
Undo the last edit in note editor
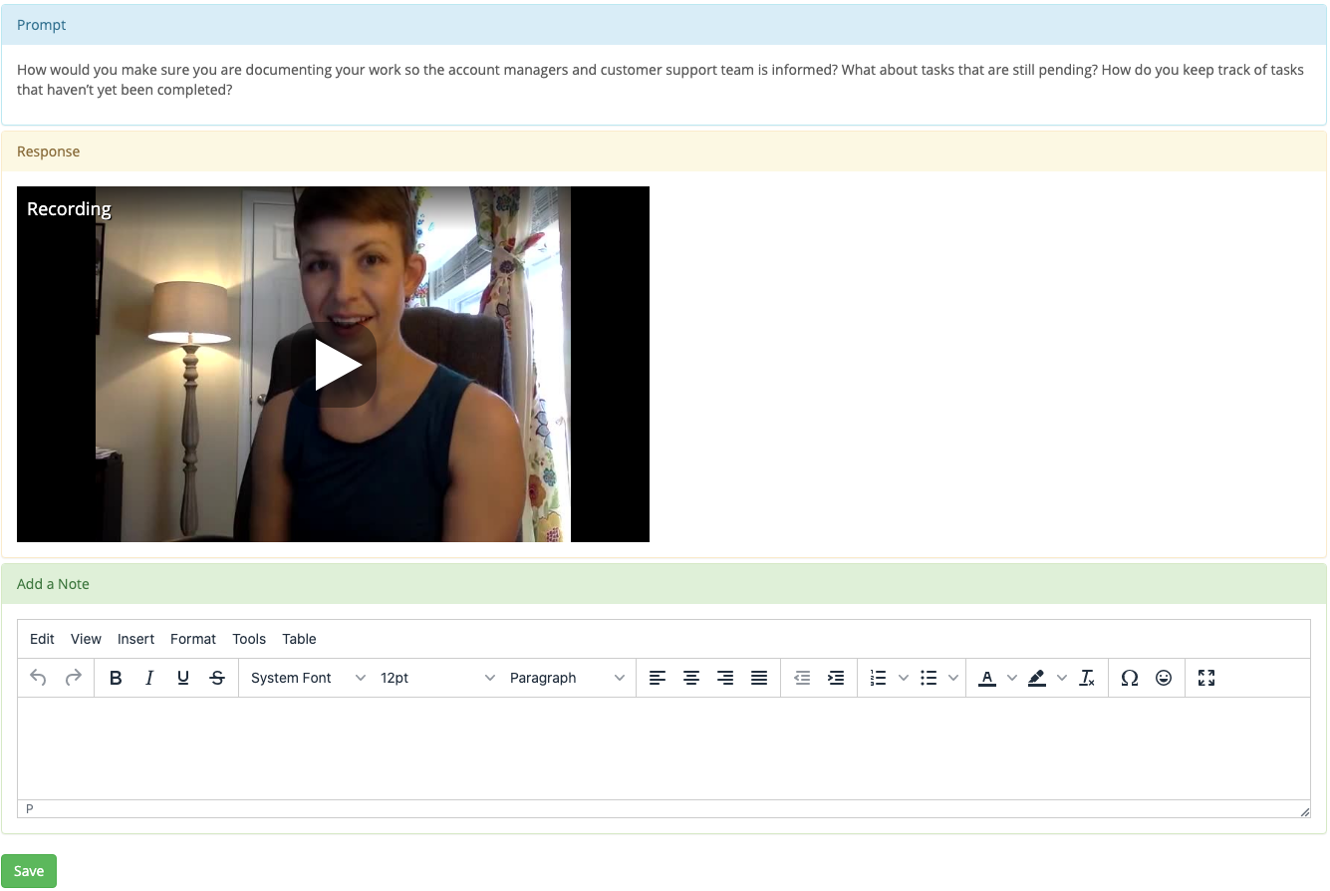39,678
